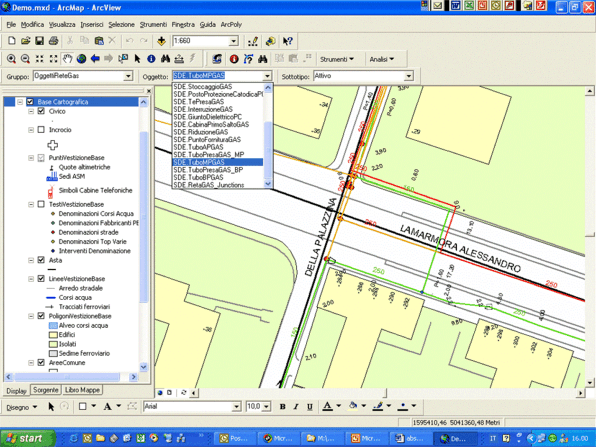
Task: Change the font color with A swatch
Action: click(x=327, y=407)
